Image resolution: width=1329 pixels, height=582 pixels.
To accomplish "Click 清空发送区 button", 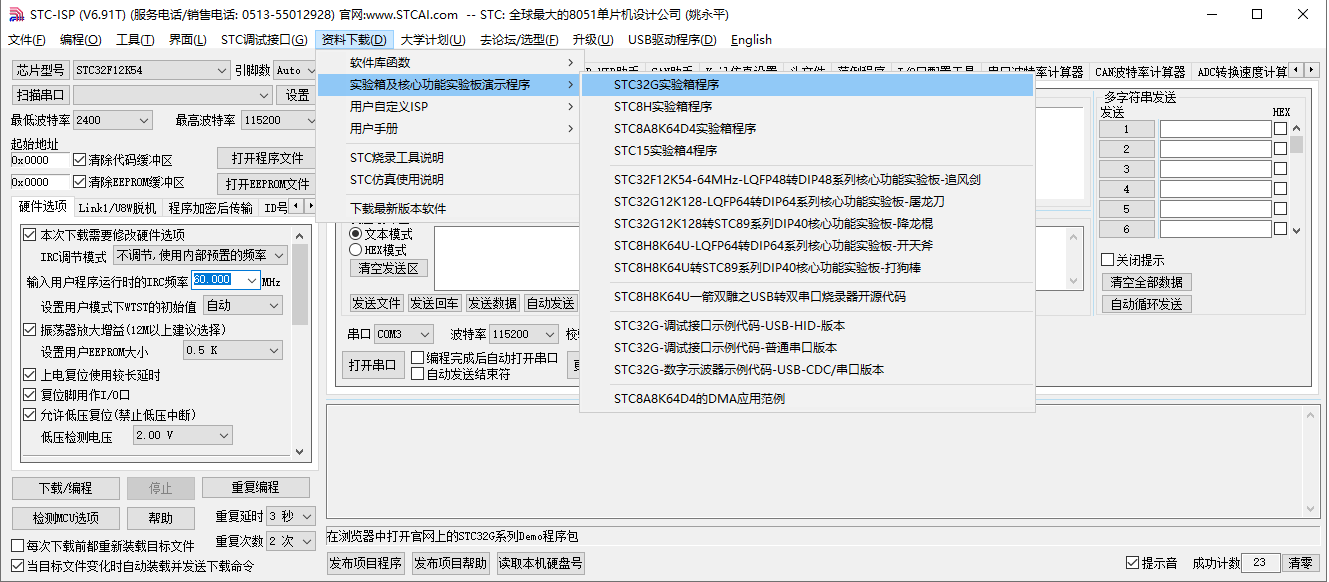I will click(389, 268).
